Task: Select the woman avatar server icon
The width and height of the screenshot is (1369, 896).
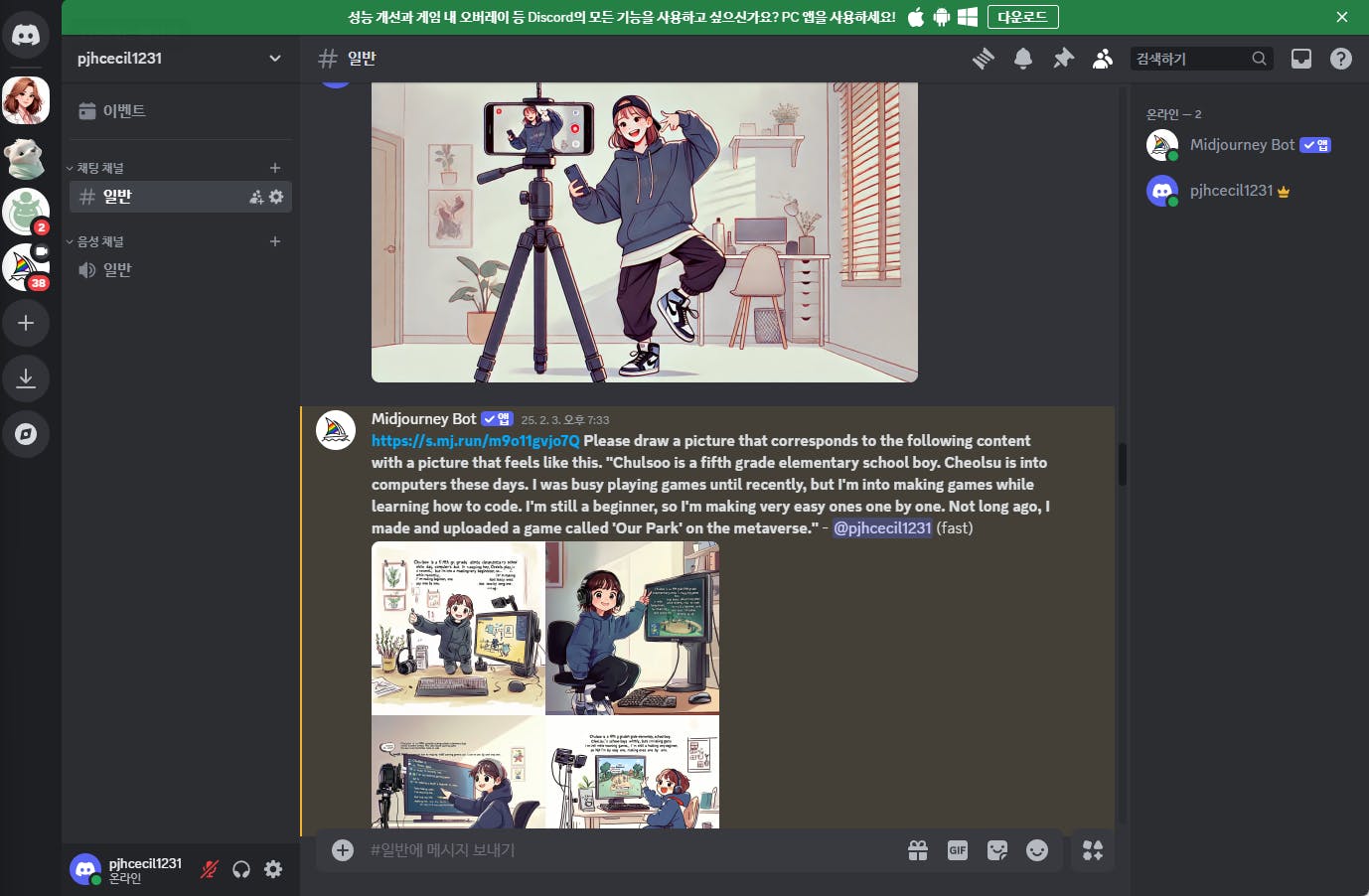Action: [26, 100]
